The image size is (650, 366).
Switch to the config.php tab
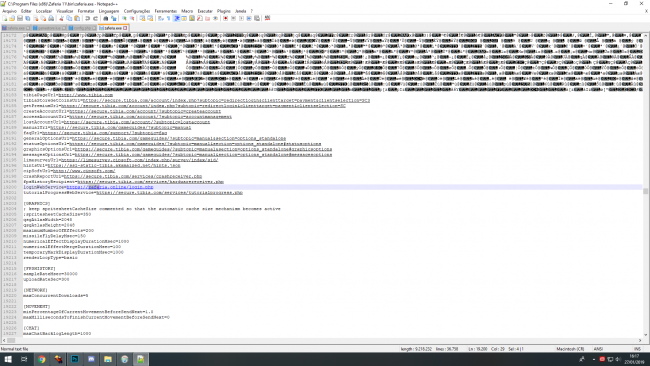(82, 28)
